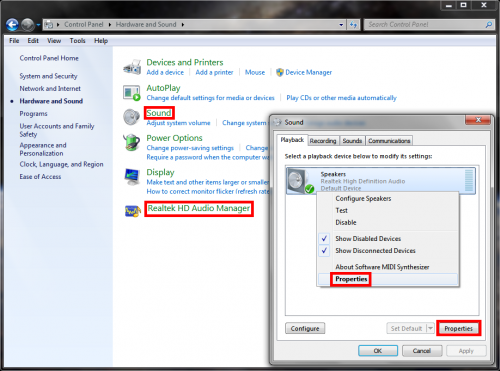
Task: Open Device Manager link
Action: click(309, 72)
